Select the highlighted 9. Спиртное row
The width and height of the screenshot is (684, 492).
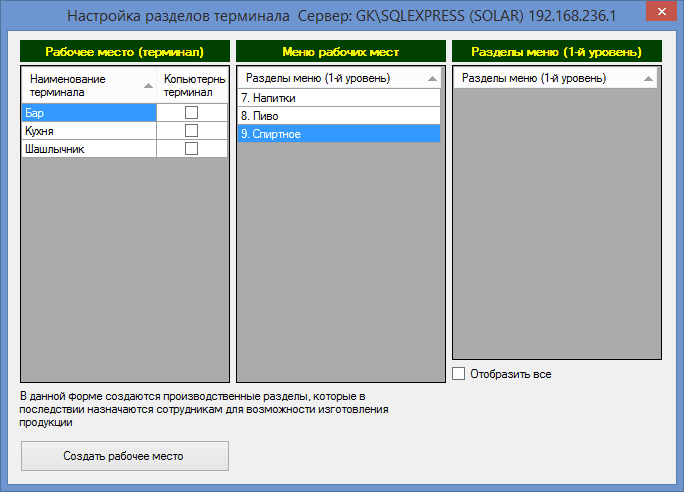point(338,134)
